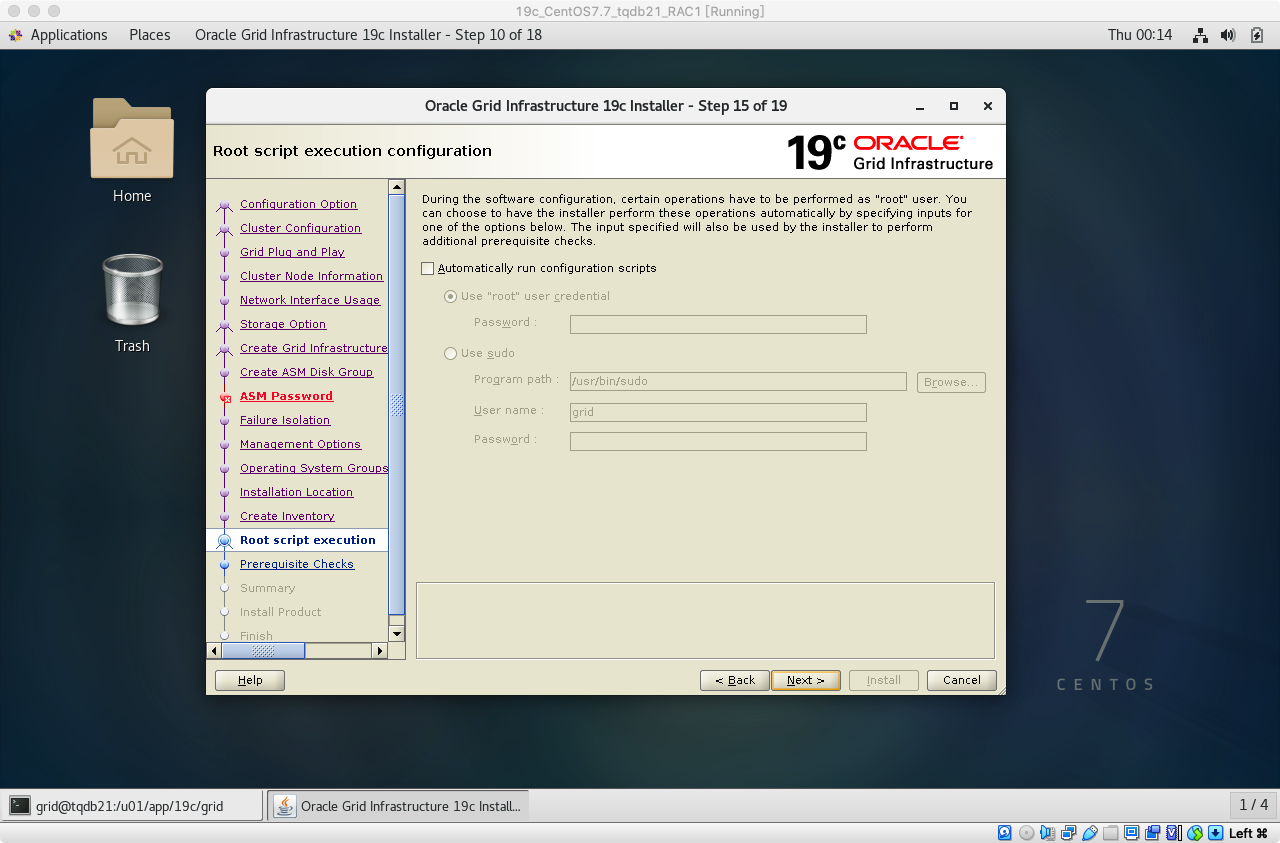Viewport: 1280px width, 843px height.
Task: Click the terminal icon in taskbar
Action: [20, 806]
